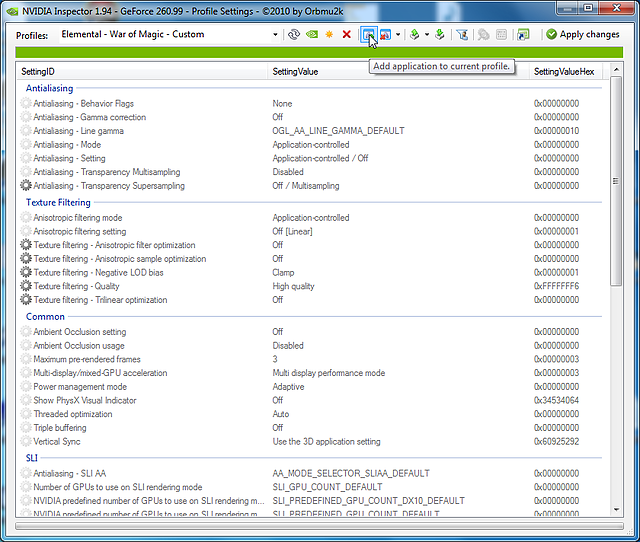The height and width of the screenshot is (542, 640).
Task: Click the Apply changes button
Action: pyautogui.click(x=583, y=35)
